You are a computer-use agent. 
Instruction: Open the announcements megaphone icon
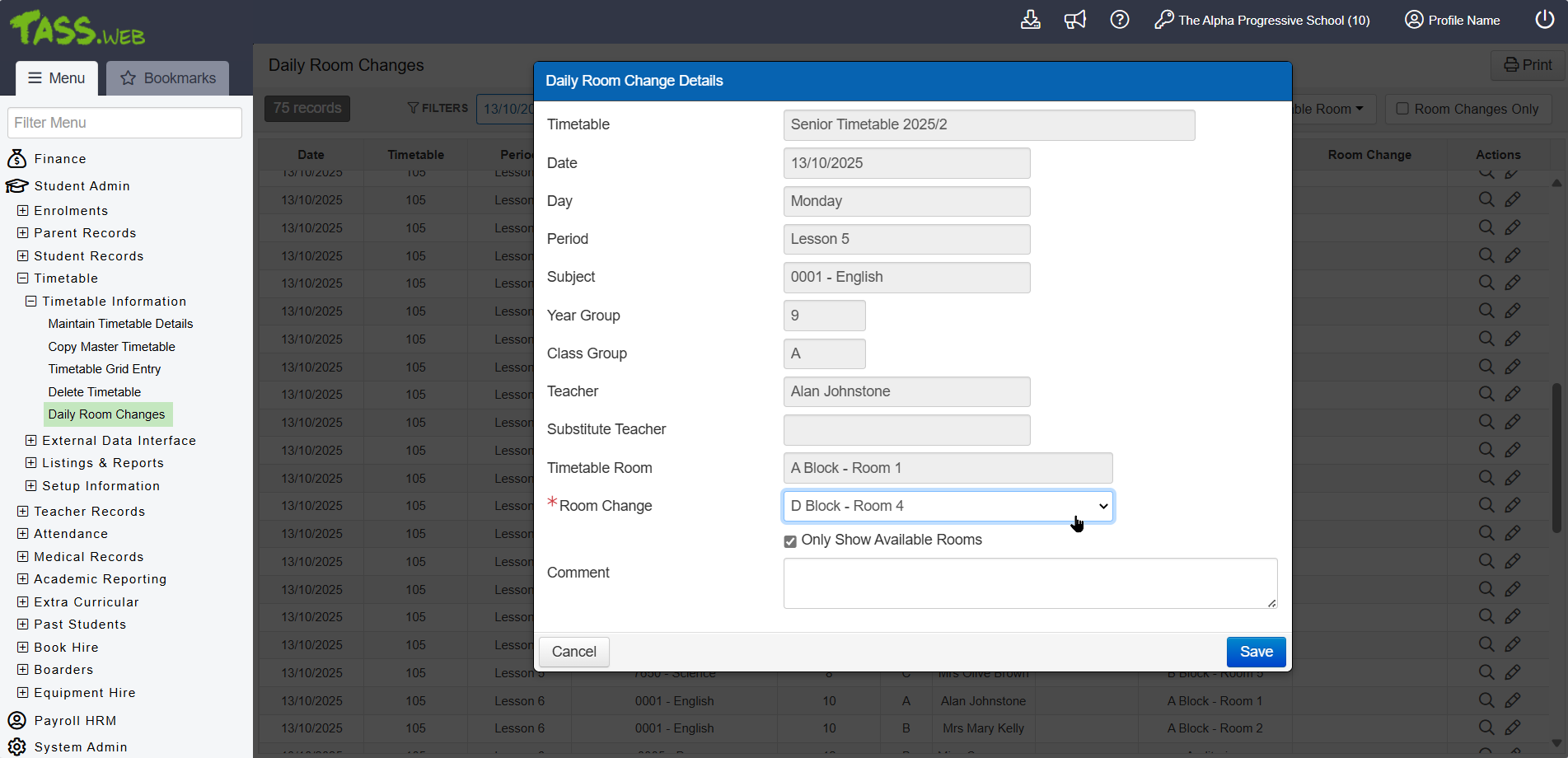pos(1074,20)
